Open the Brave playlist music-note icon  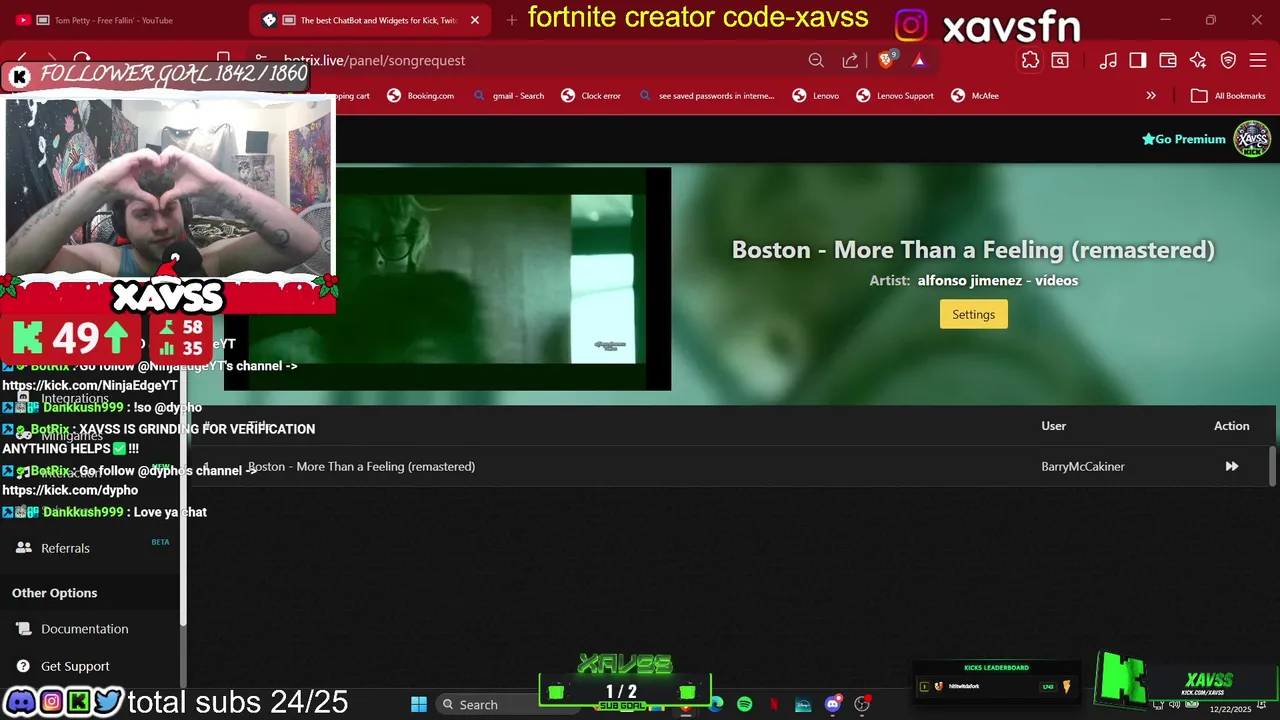pyautogui.click(x=1108, y=60)
